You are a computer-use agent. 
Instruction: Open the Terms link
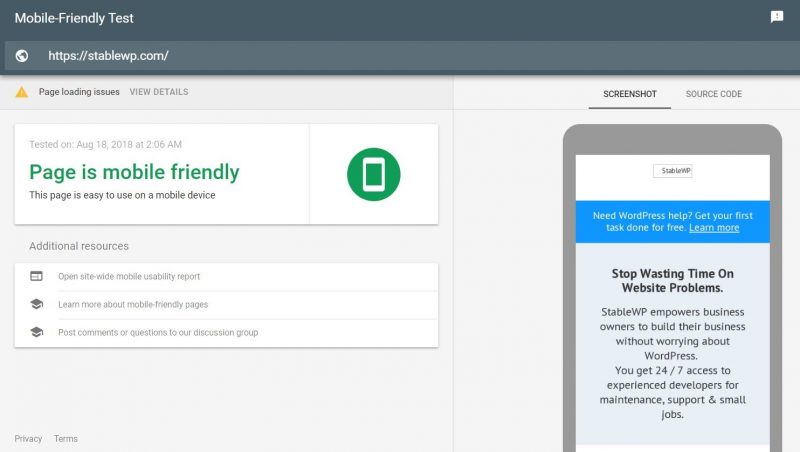[x=66, y=439]
